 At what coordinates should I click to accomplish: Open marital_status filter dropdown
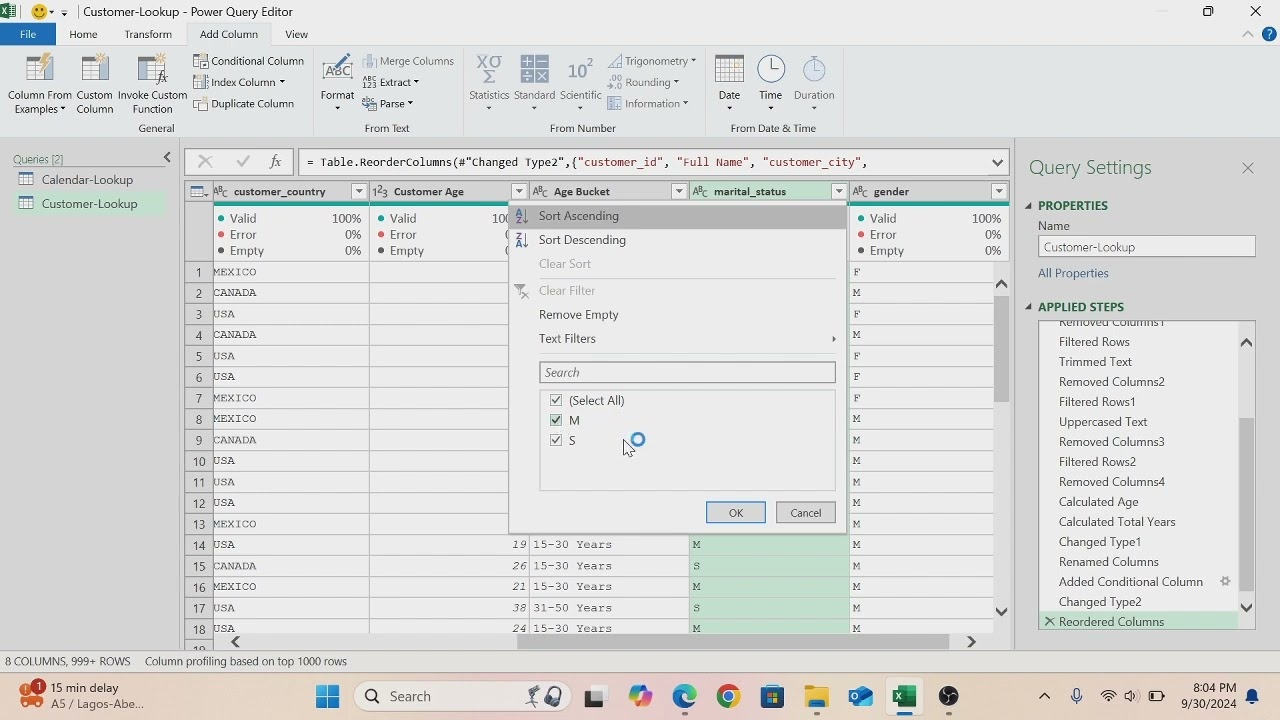(x=838, y=191)
